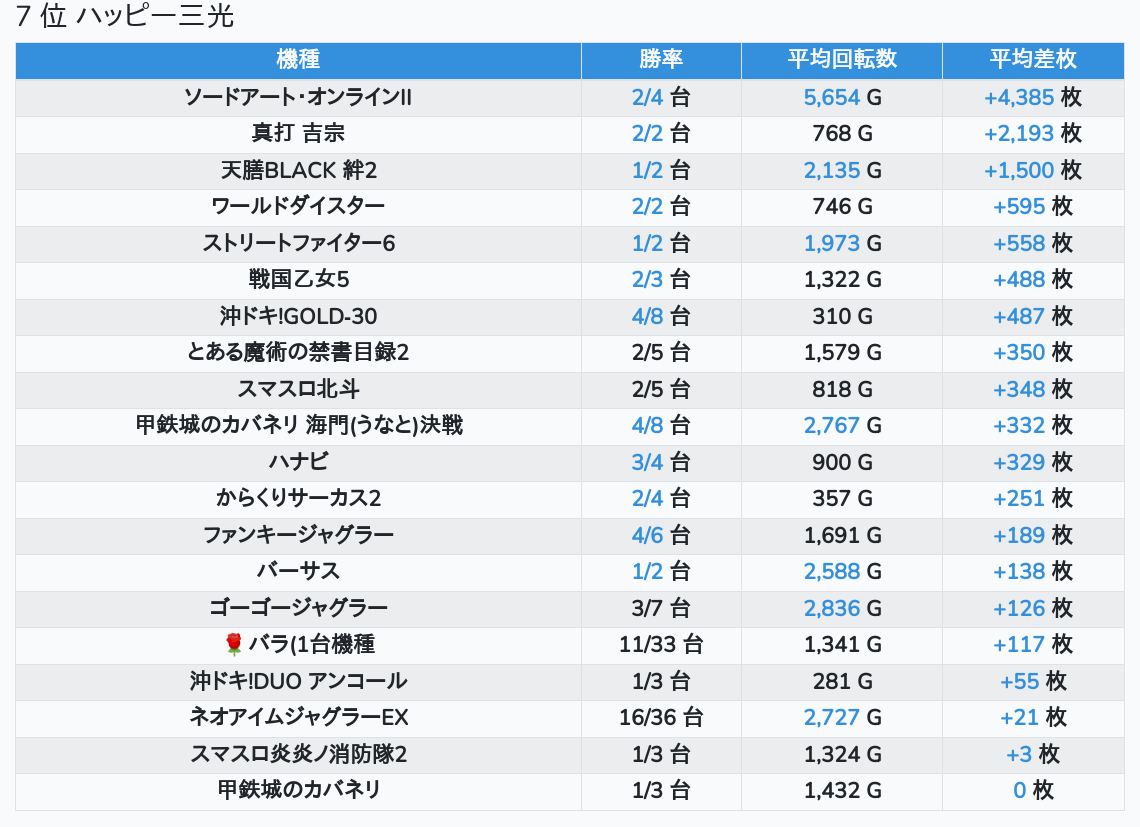Screen dimensions: 1140x827
Task: Click 4/6 台 win rate for ファンキージャグラー
Action: coord(661,535)
